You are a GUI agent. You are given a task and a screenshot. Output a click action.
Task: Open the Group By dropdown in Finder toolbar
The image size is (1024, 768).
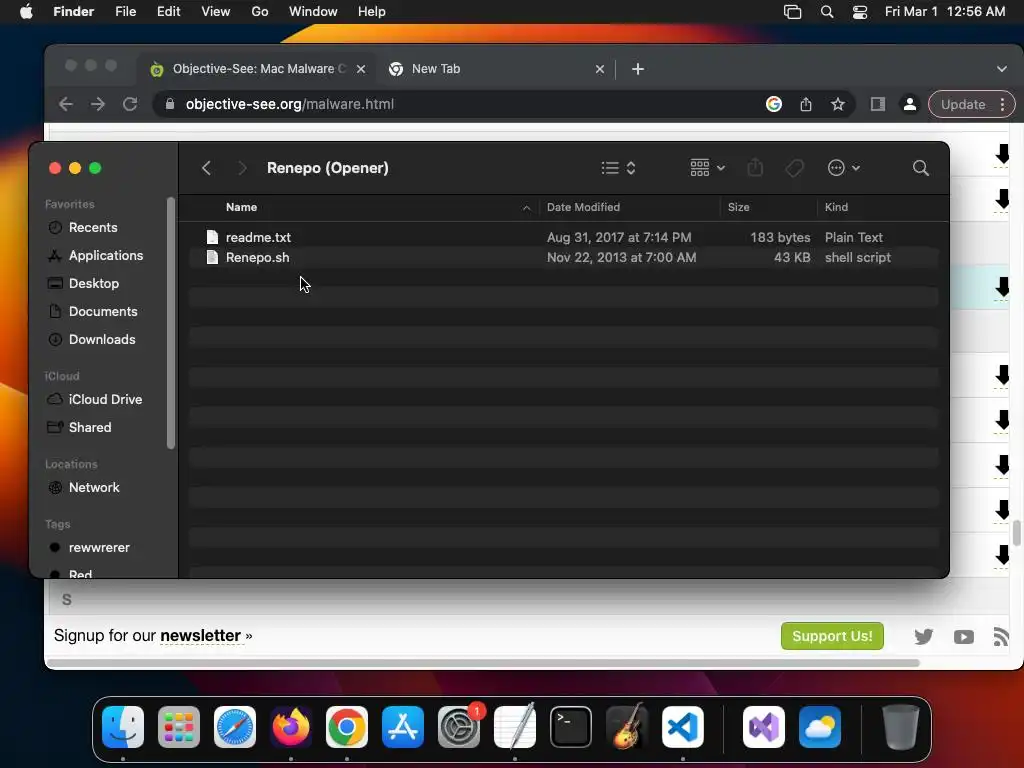click(707, 168)
